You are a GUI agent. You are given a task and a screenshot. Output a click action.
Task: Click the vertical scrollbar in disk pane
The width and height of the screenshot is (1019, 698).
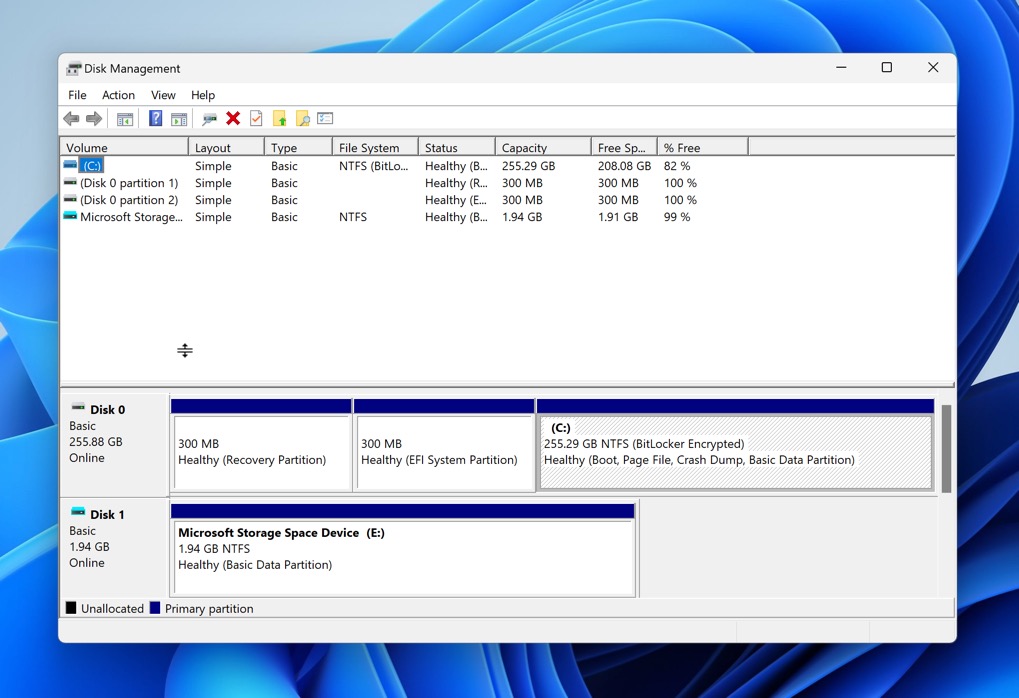(946, 449)
